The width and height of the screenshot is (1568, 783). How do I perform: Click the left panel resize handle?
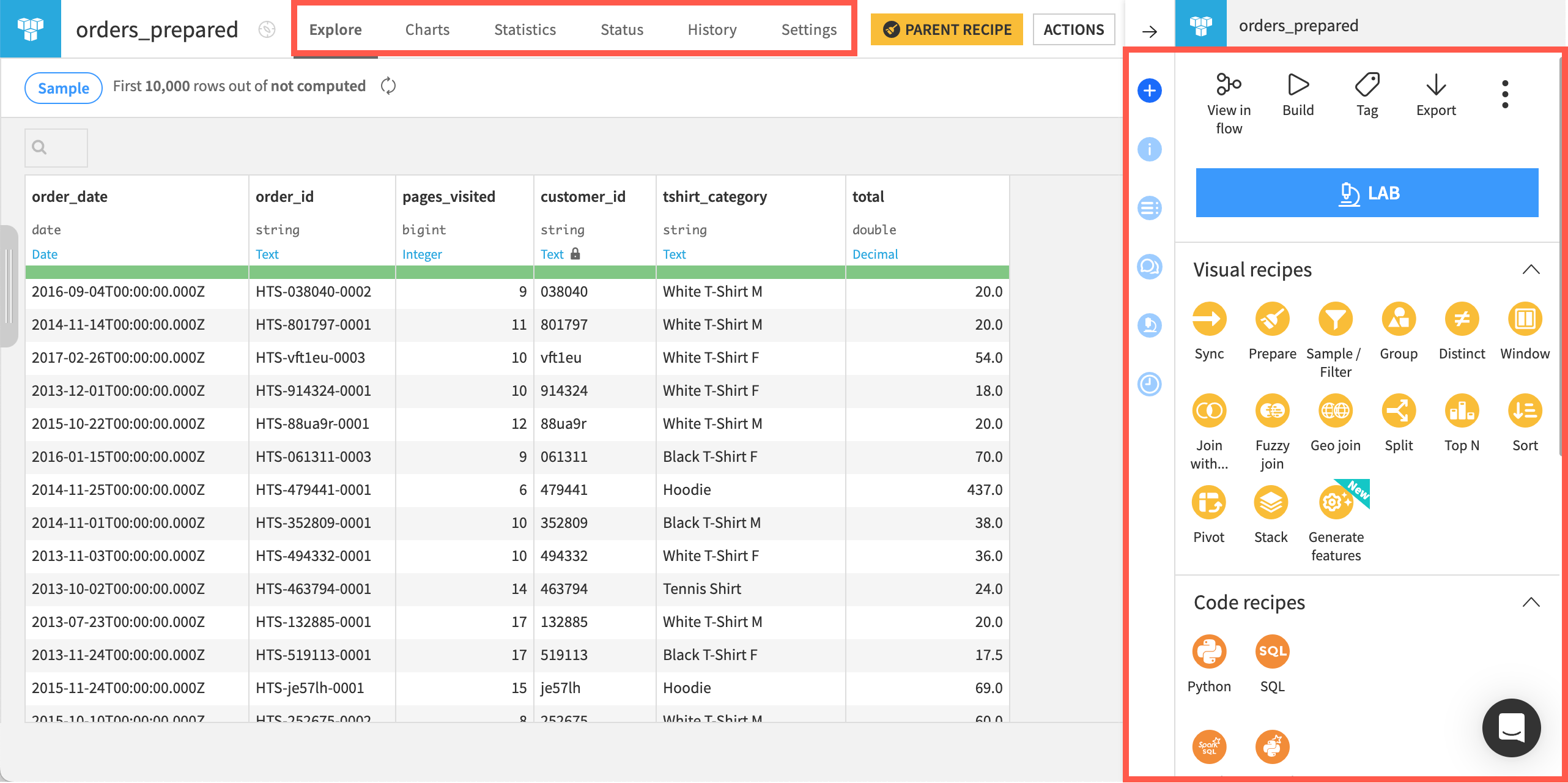(9, 286)
